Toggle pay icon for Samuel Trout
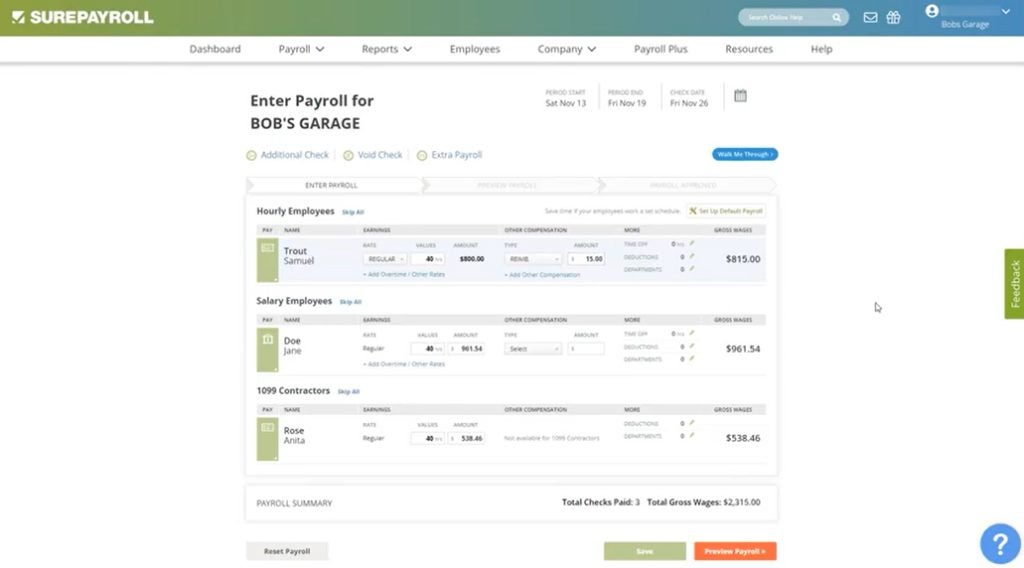This screenshot has width=1024, height=568. 267,260
